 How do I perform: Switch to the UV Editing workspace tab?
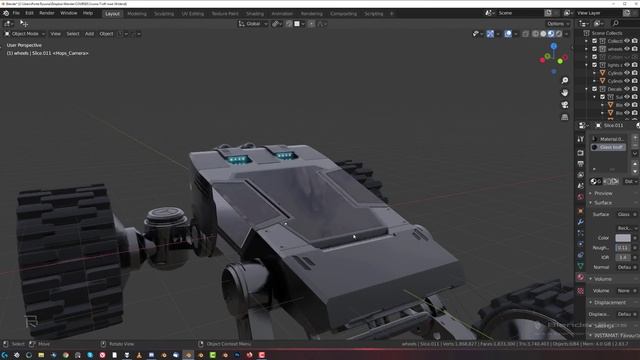click(193, 13)
